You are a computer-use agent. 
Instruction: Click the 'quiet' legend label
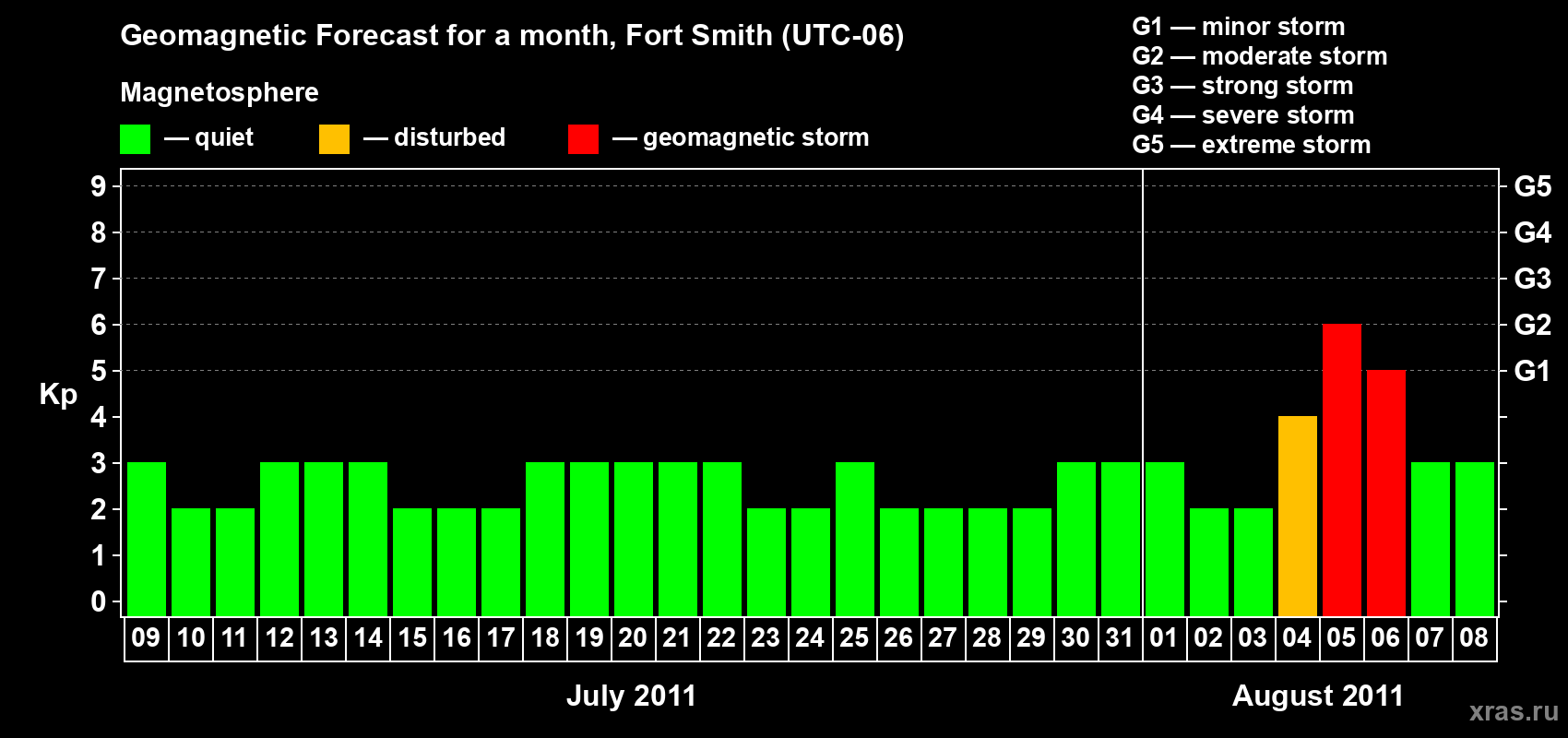click(224, 137)
